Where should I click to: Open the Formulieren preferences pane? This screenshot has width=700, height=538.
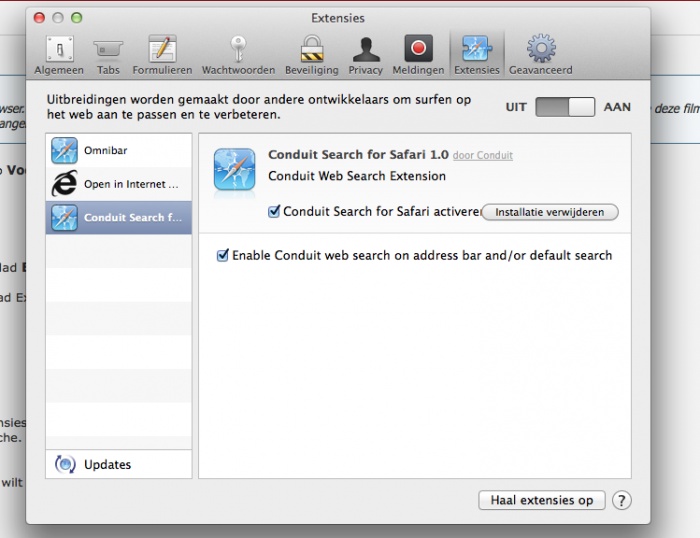pyautogui.click(x=162, y=55)
